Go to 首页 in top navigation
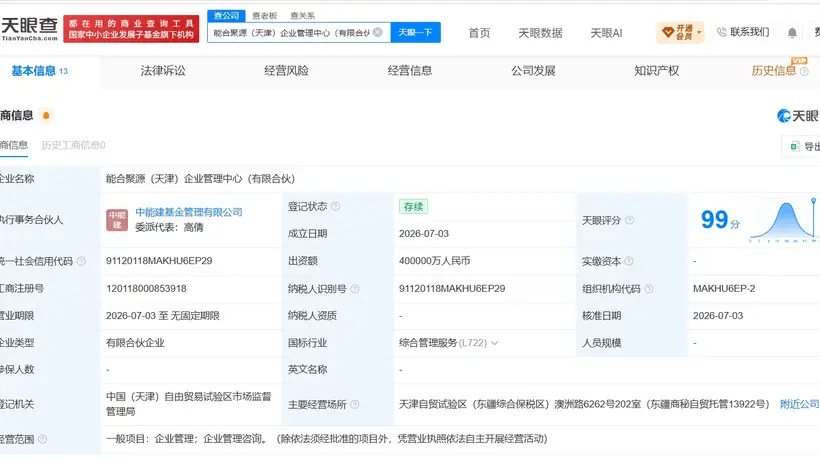 pos(479,33)
